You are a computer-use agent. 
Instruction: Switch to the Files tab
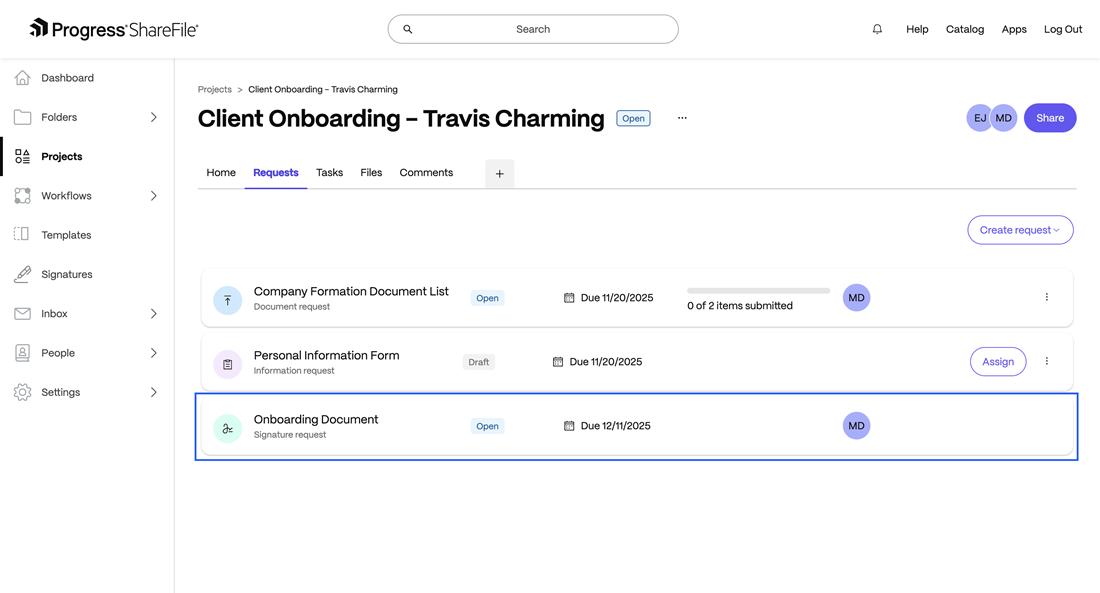tap(371, 173)
